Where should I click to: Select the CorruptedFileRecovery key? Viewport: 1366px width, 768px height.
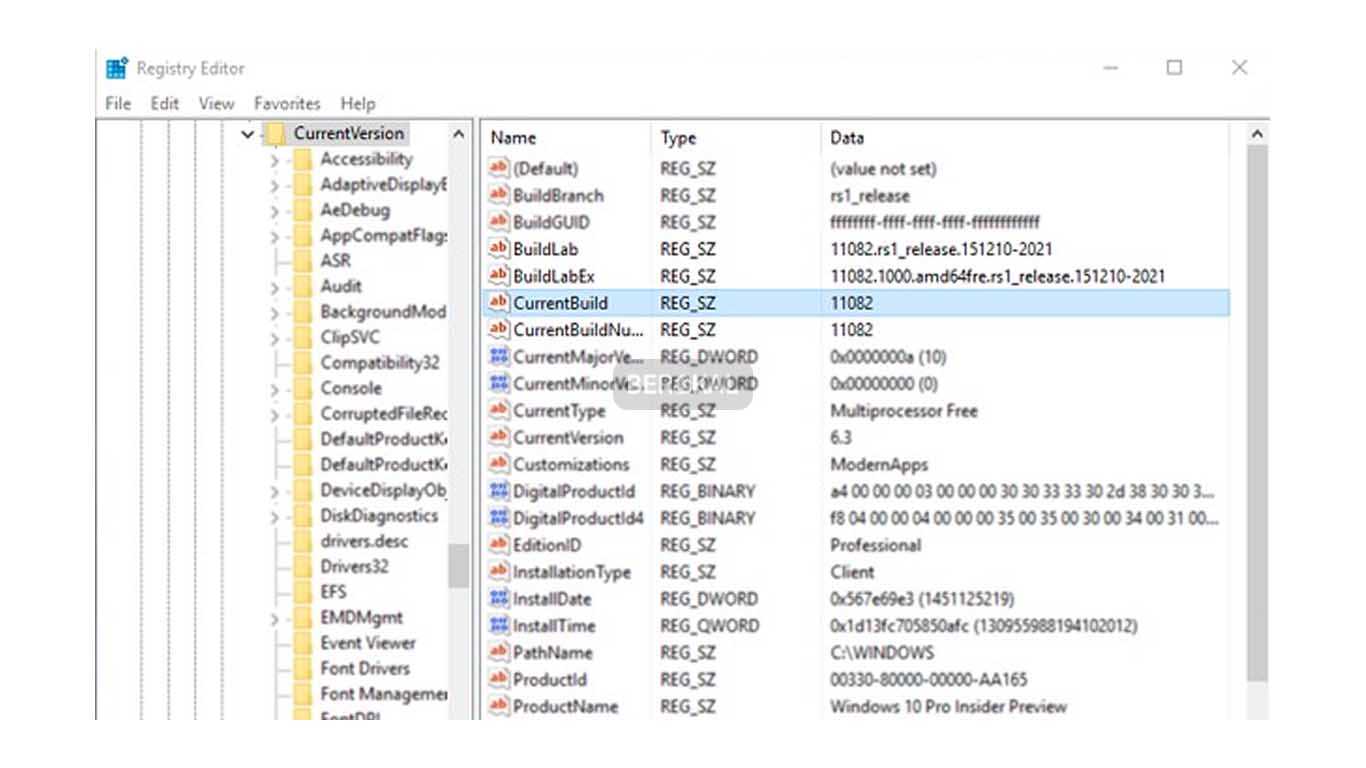click(x=383, y=414)
